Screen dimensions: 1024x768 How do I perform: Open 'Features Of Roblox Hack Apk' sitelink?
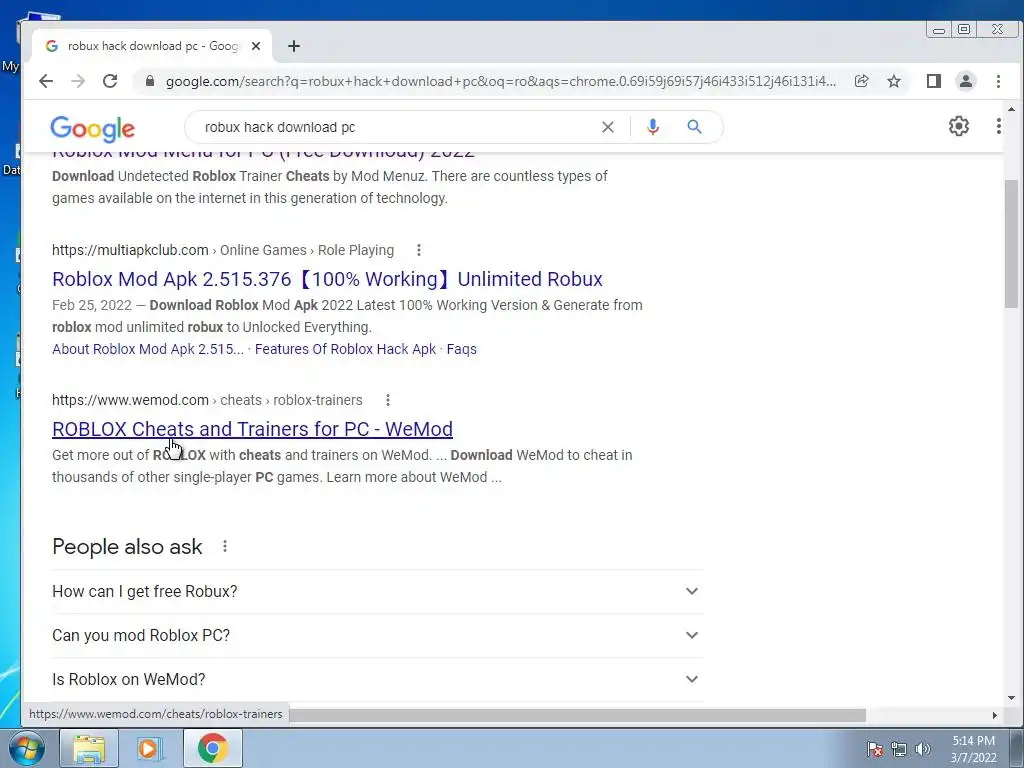[345, 349]
